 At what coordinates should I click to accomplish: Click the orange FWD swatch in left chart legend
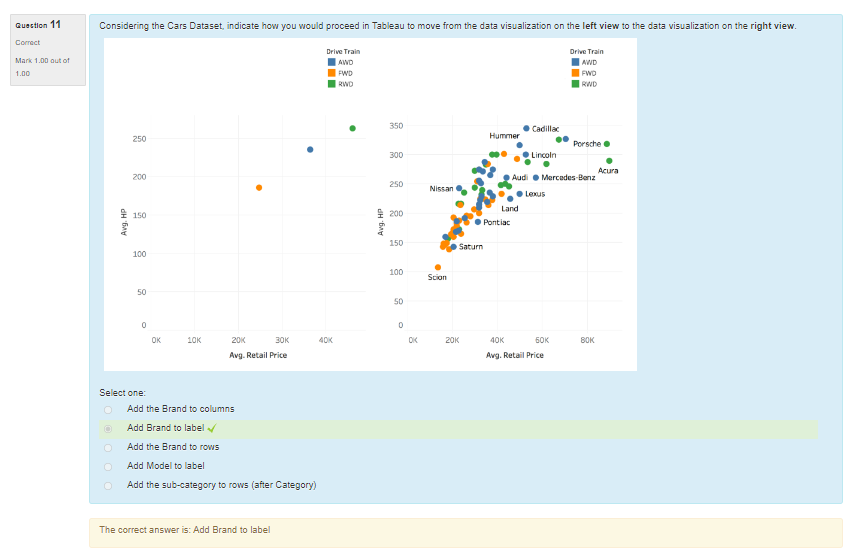tap(331, 73)
